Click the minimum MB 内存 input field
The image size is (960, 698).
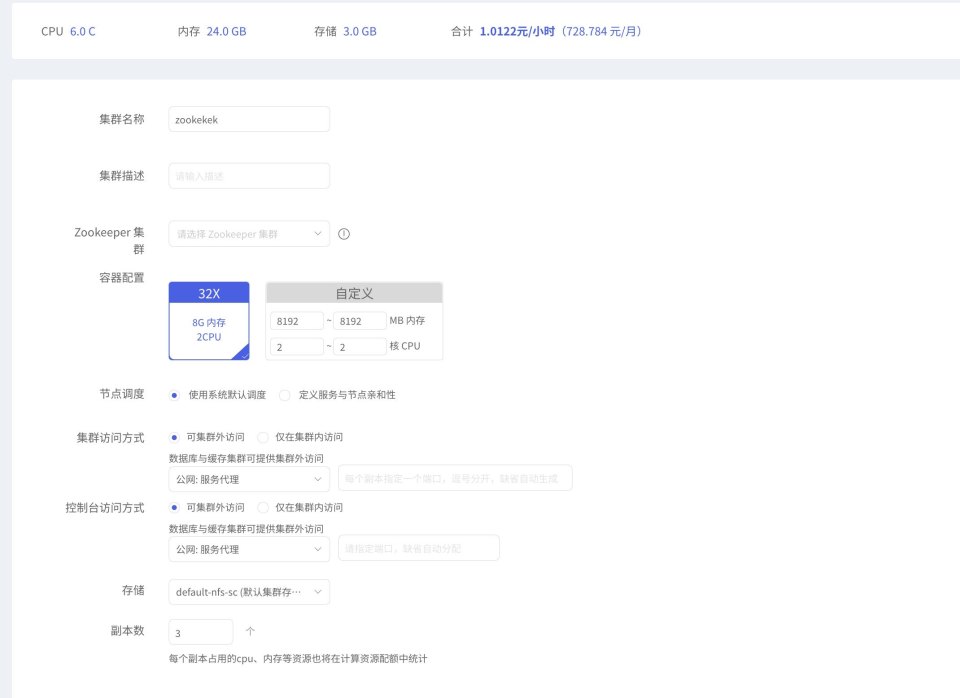click(297, 321)
